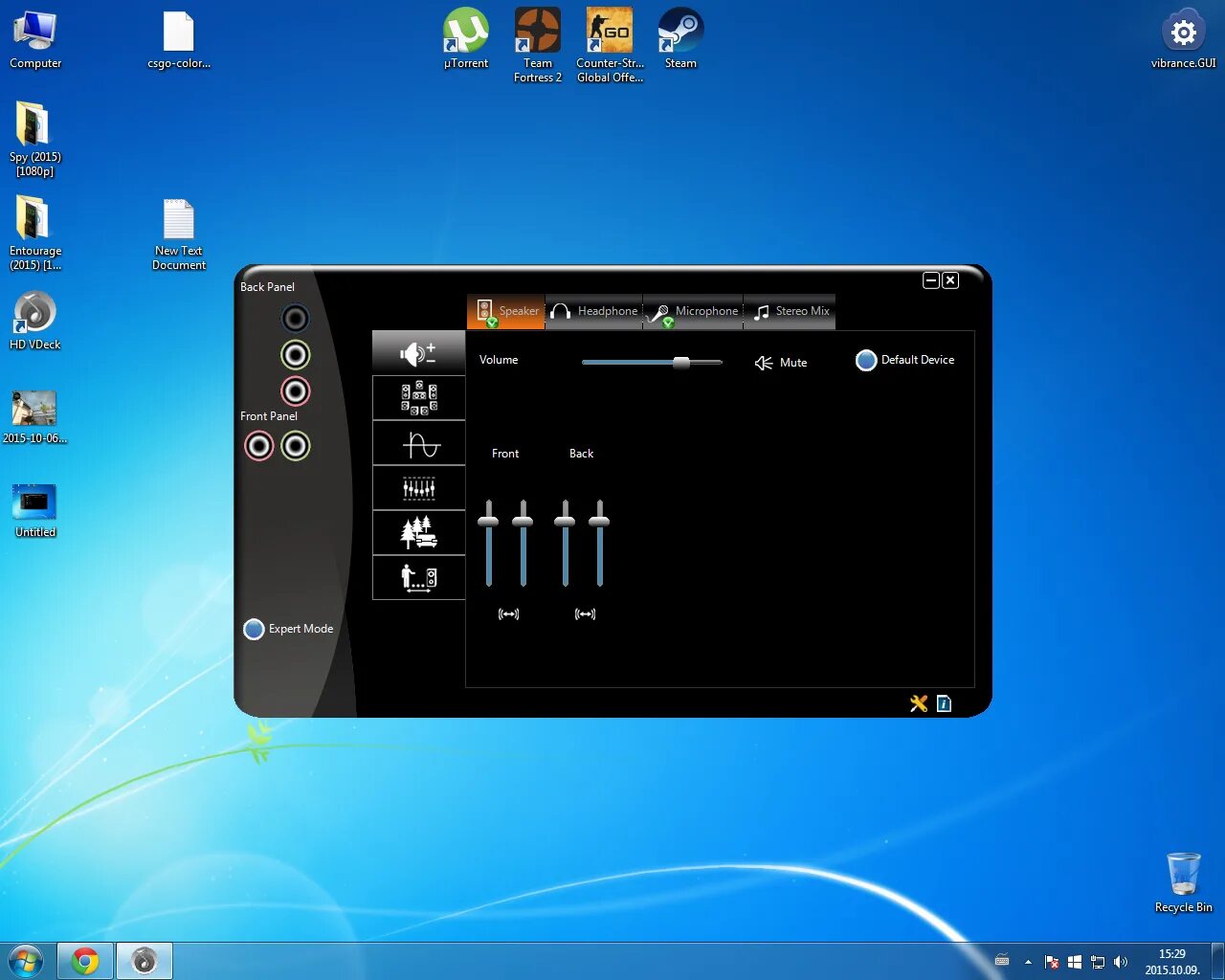Click the Show desktop button

click(x=1217, y=961)
